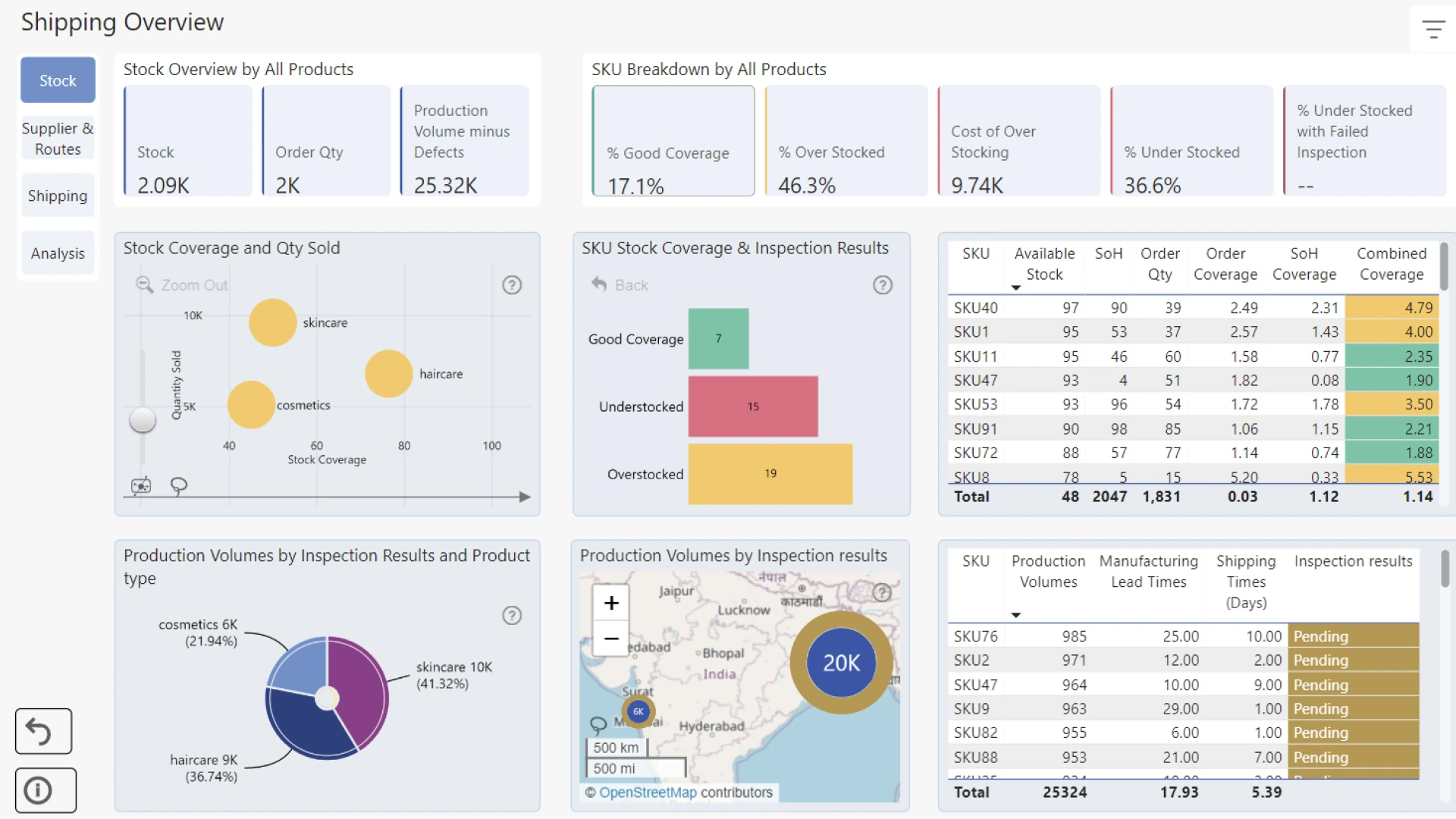The image size is (1456, 819).
Task: Click the SoH column header
Action: click(1108, 253)
